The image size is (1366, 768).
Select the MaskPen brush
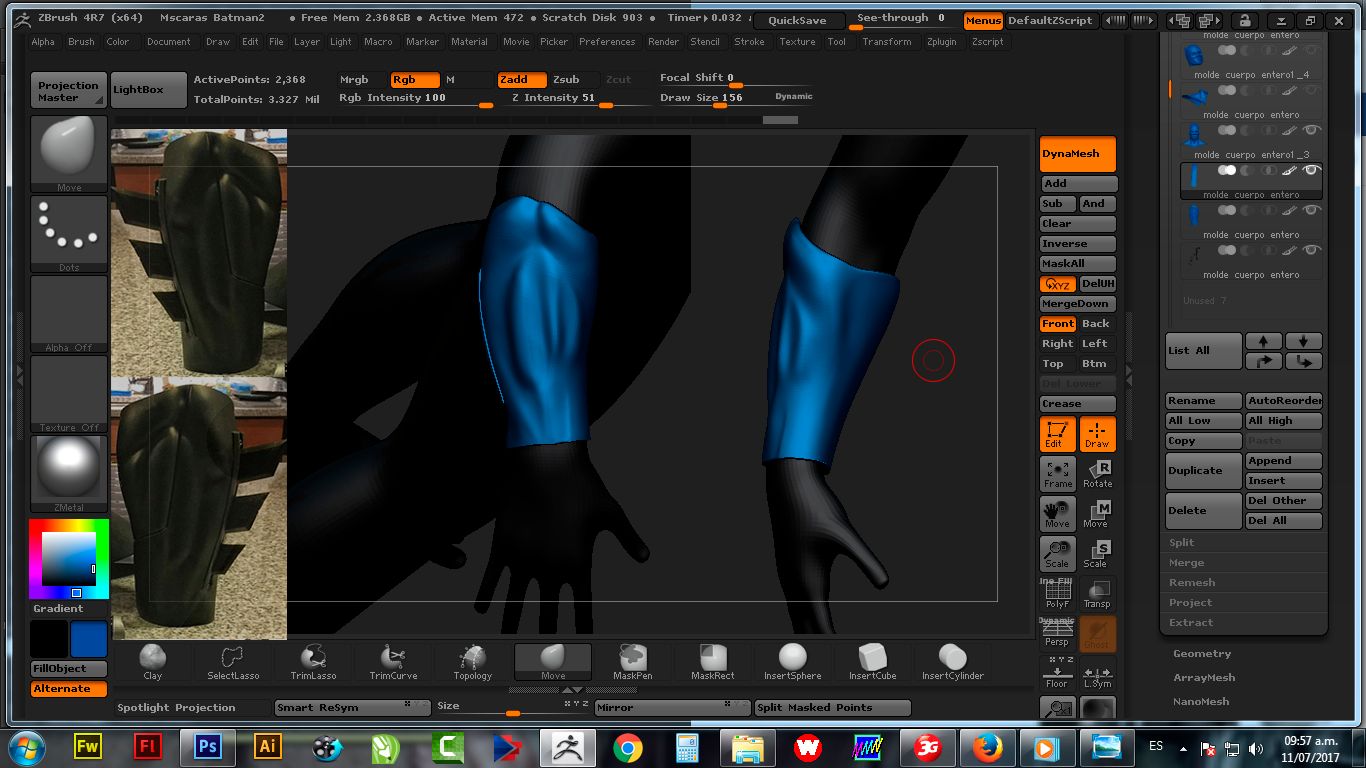(633, 662)
